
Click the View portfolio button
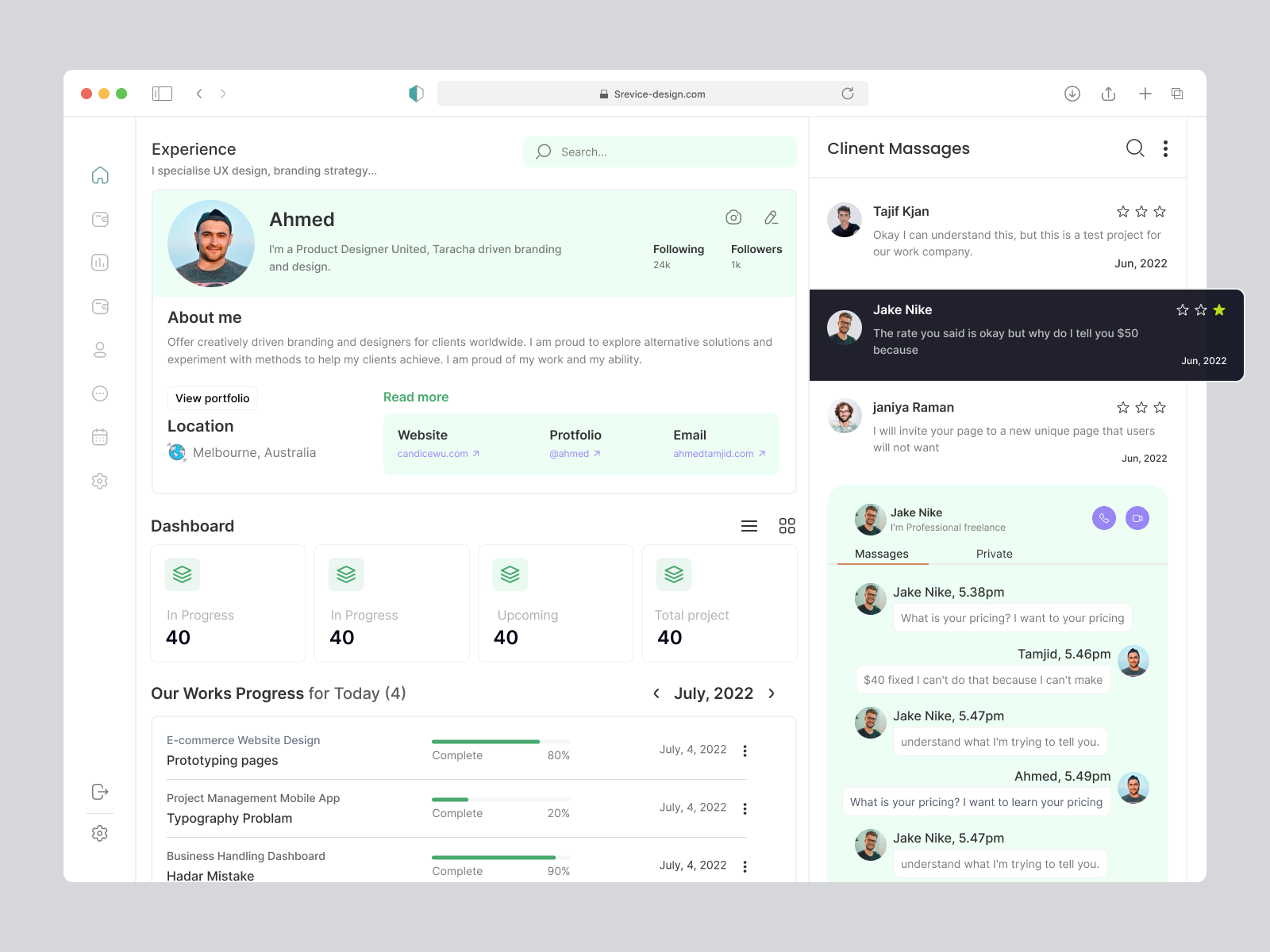tap(212, 397)
